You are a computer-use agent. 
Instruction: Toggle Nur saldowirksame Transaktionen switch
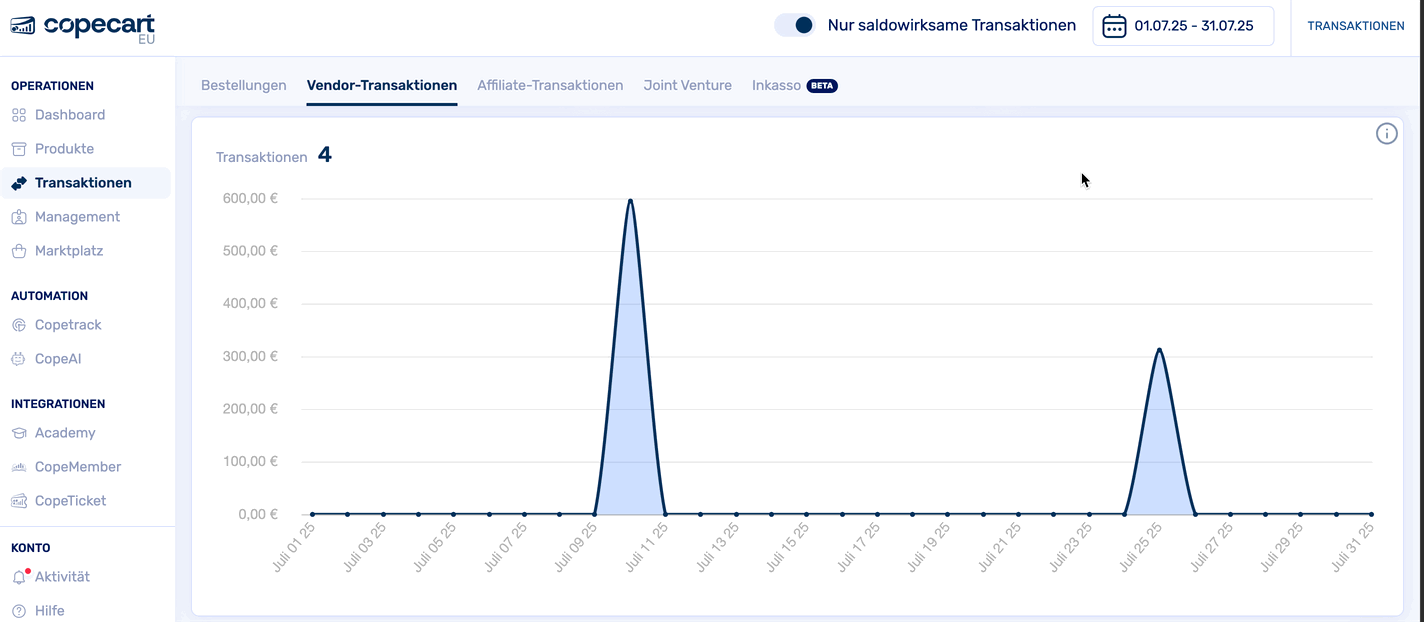[x=795, y=26]
